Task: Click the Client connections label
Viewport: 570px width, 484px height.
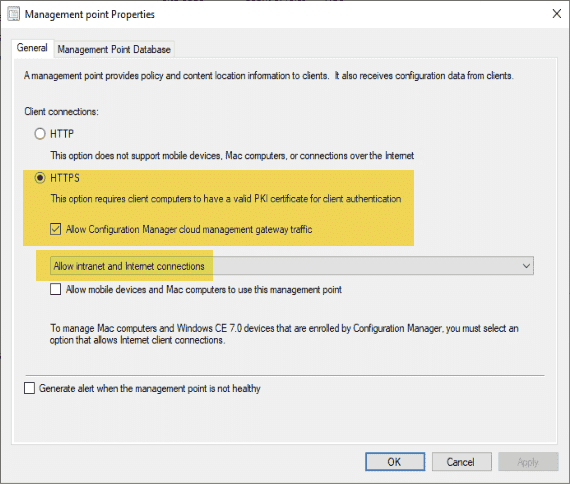Action: coord(61,112)
